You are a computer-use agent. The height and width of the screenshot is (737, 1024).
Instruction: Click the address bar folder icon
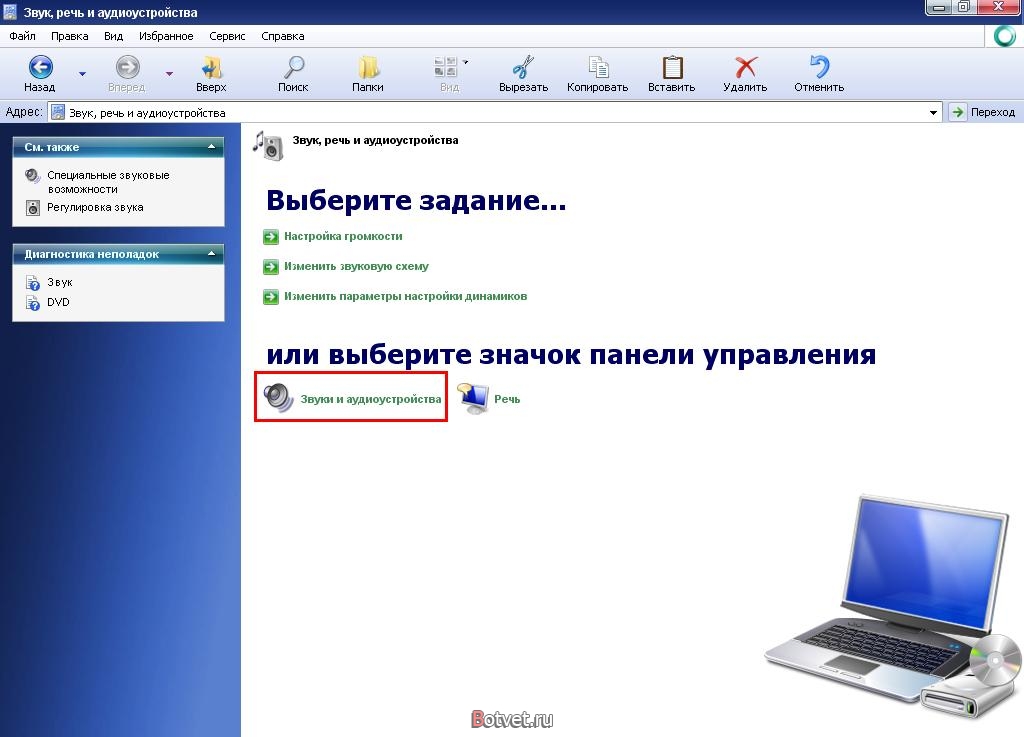[x=58, y=112]
